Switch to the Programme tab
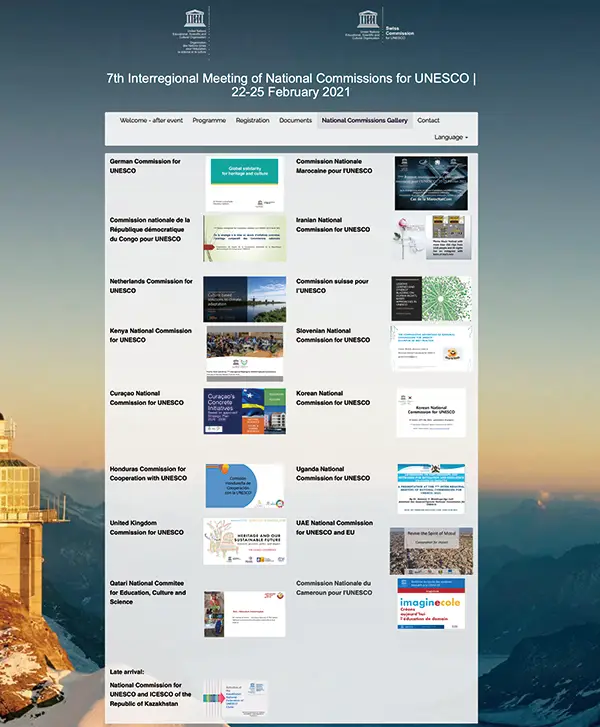 pos(209,120)
